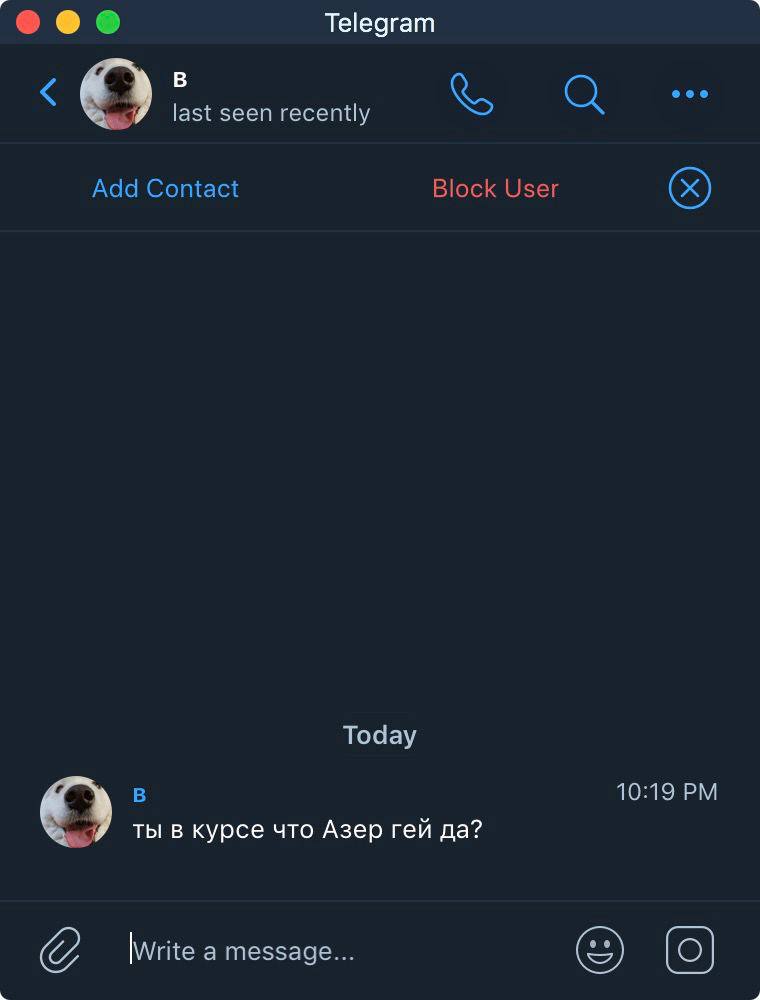Start a voice call with the phone icon
Screen dimensions: 760x1000
pyautogui.click(x=471, y=94)
